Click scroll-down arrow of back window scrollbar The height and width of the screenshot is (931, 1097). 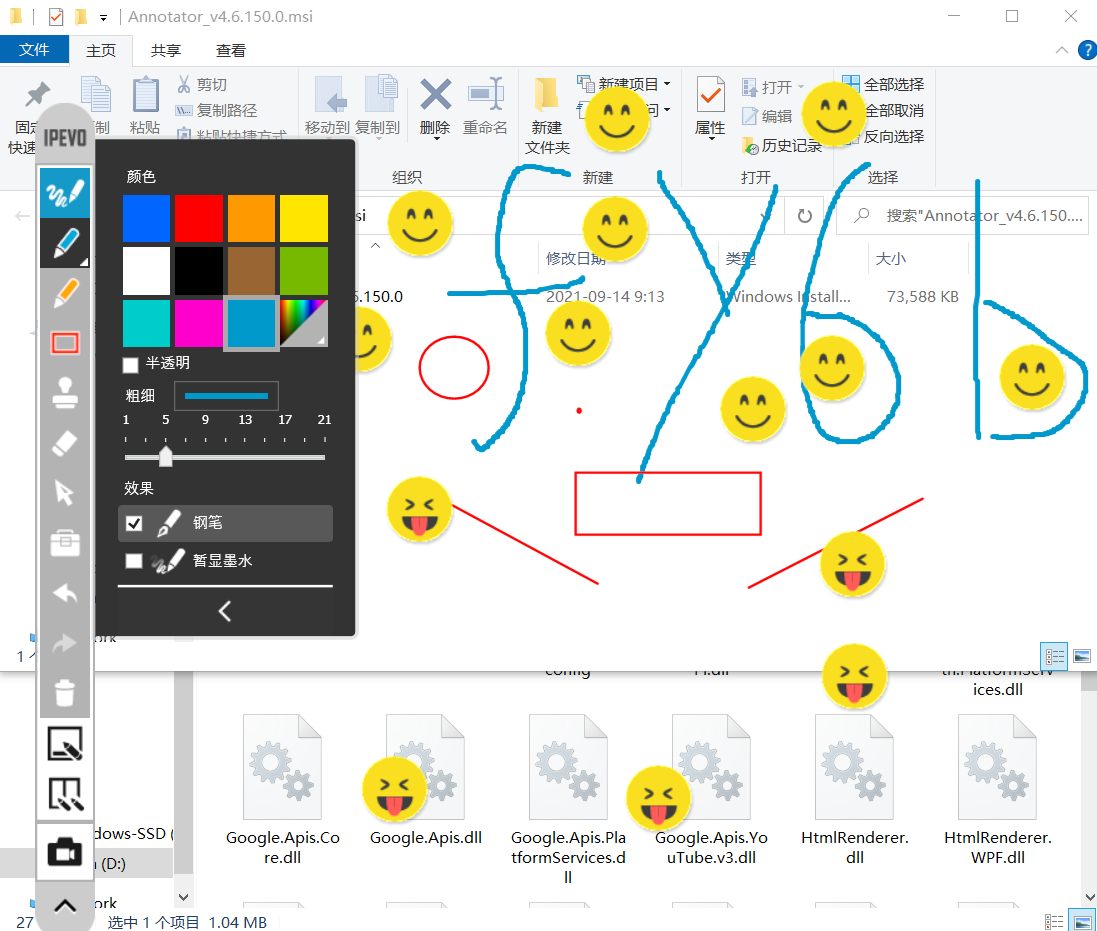point(1090,897)
